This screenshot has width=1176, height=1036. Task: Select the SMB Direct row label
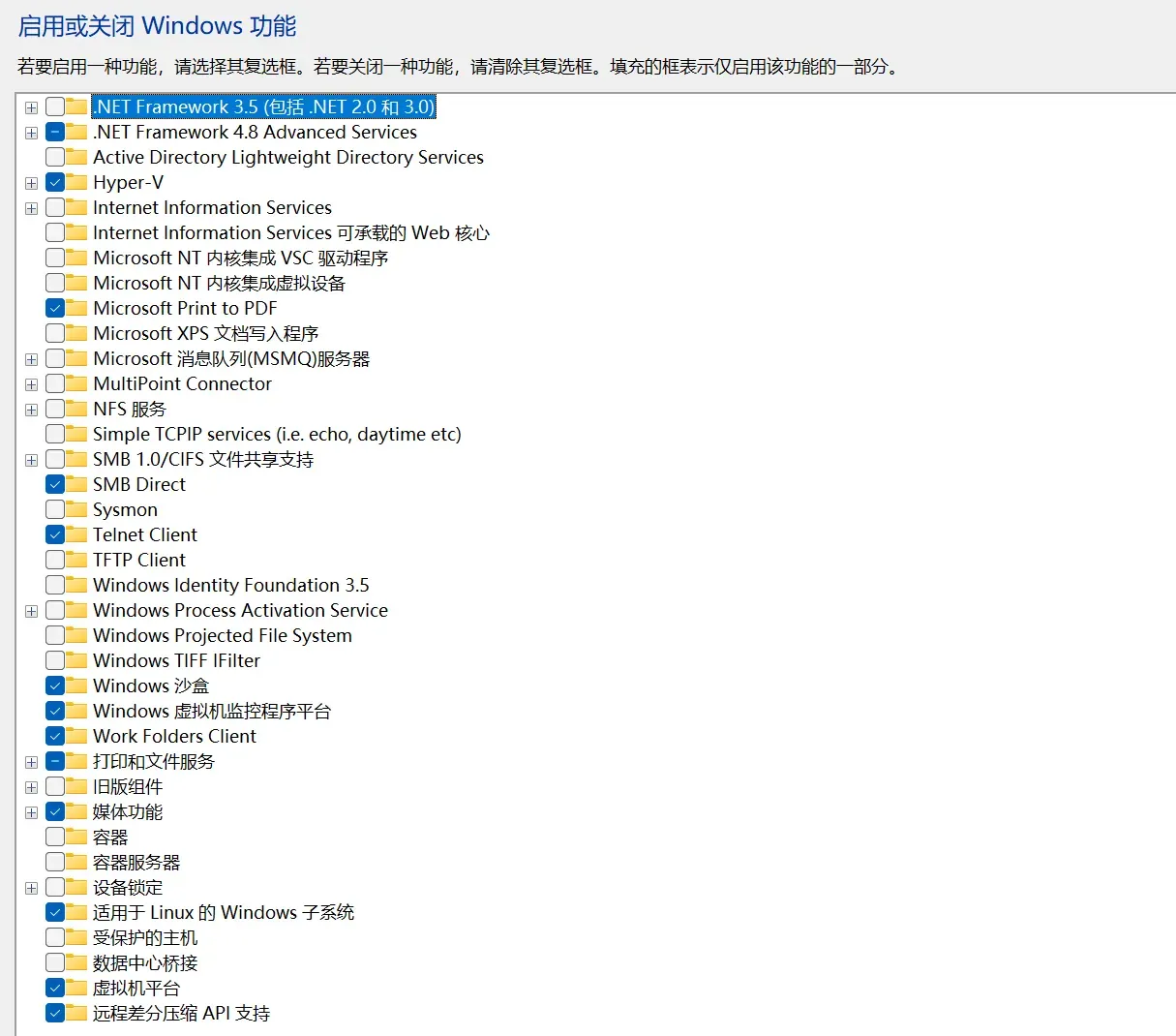click(x=139, y=484)
